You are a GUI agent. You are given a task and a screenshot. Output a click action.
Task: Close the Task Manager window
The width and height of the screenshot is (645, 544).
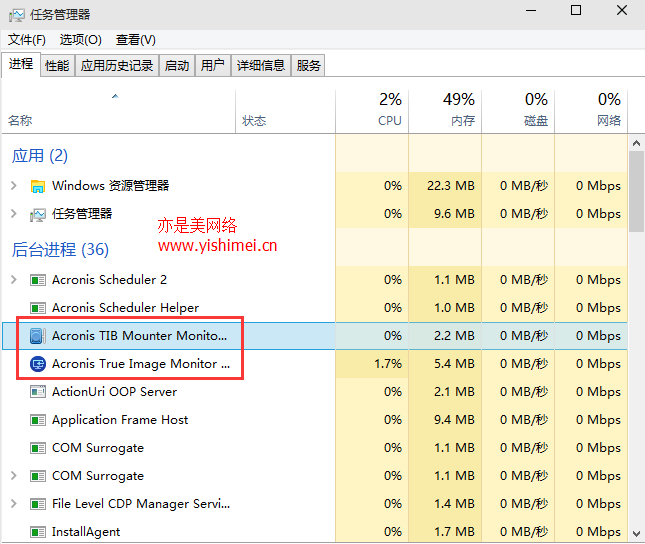pos(622,11)
